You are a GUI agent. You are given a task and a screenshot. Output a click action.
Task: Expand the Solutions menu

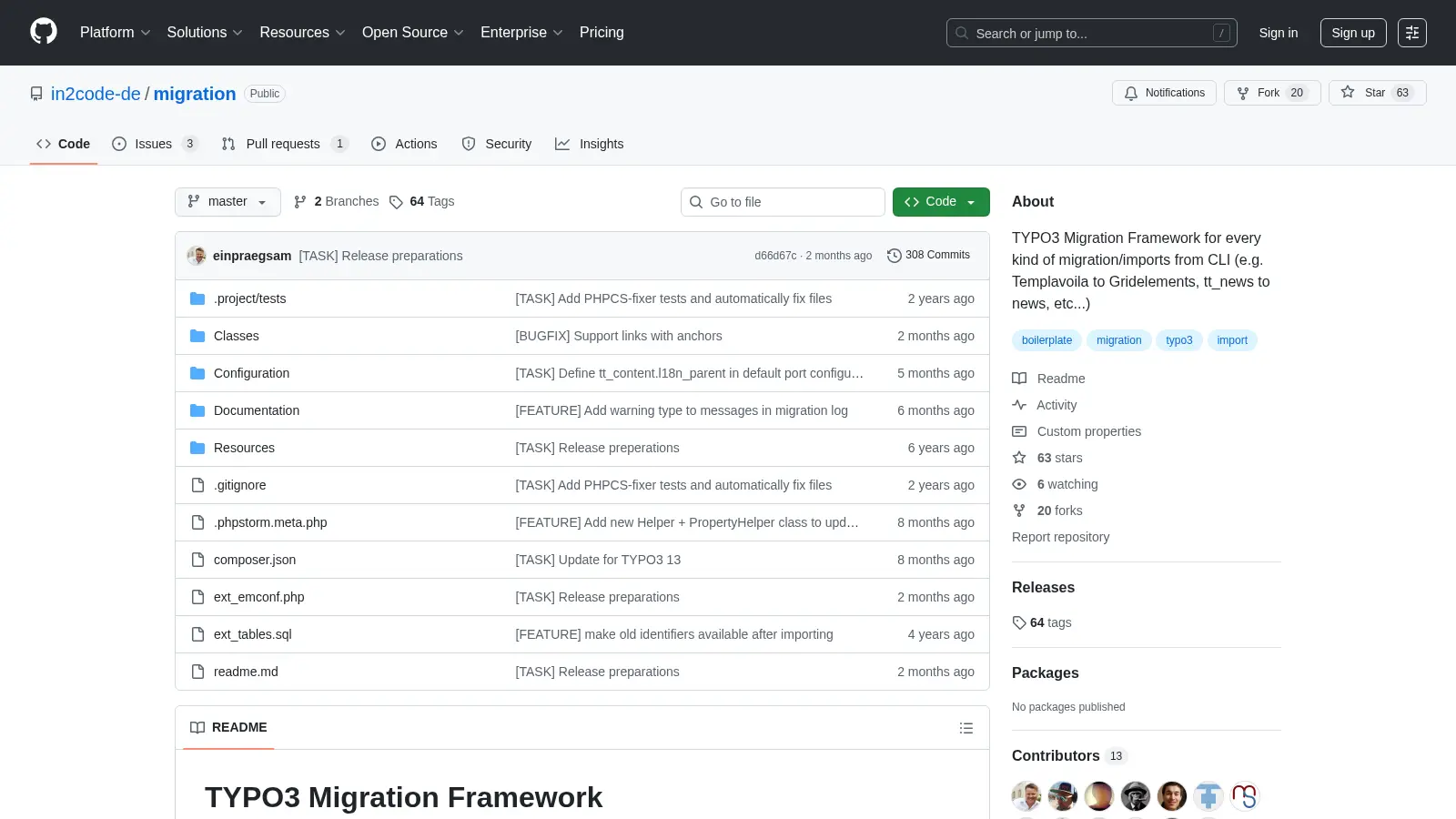coord(205,33)
